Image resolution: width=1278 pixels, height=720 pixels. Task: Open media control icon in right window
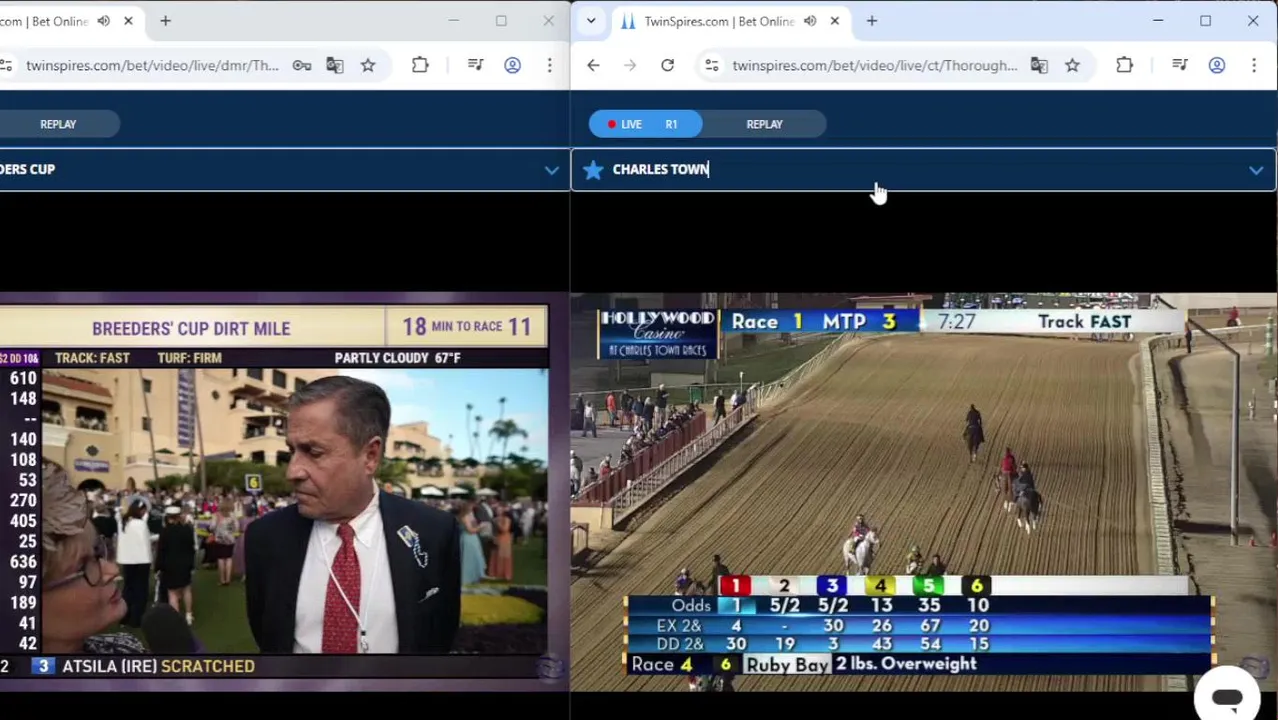(1179, 66)
